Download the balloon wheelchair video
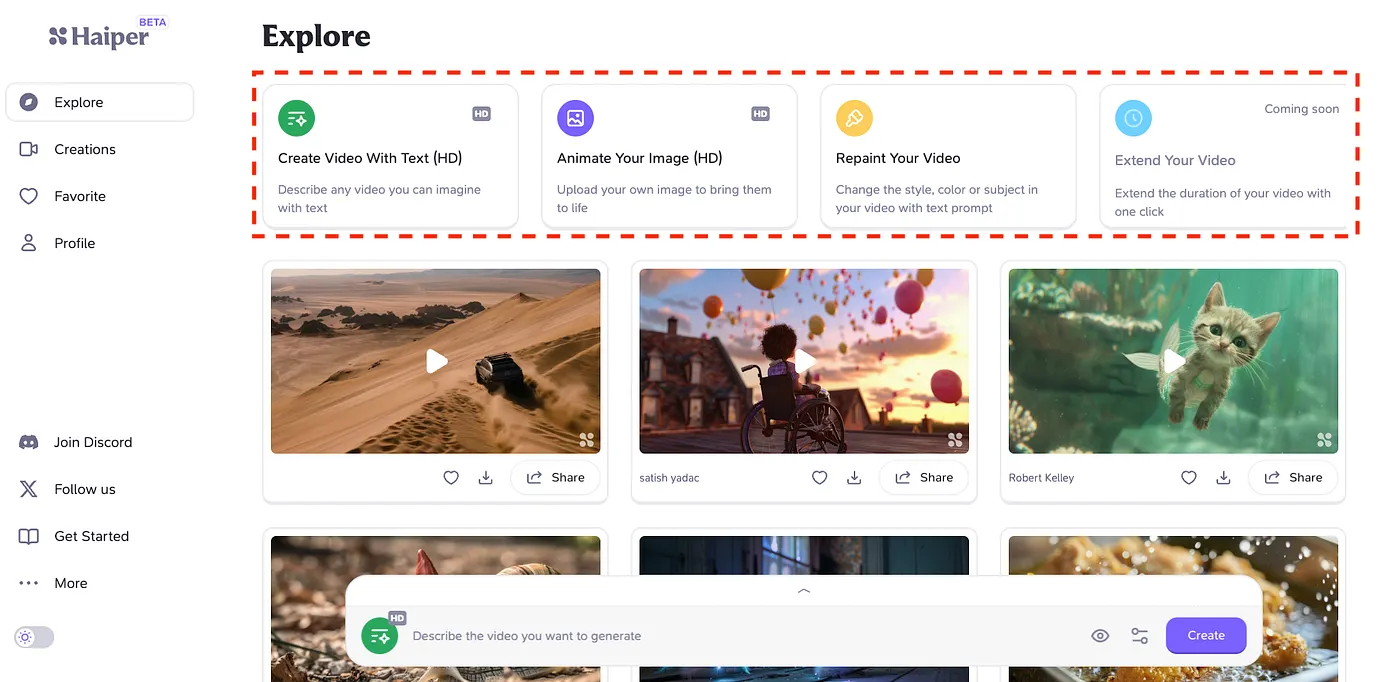Image resolution: width=1400 pixels, height=682 pixels. pos(854,478)
